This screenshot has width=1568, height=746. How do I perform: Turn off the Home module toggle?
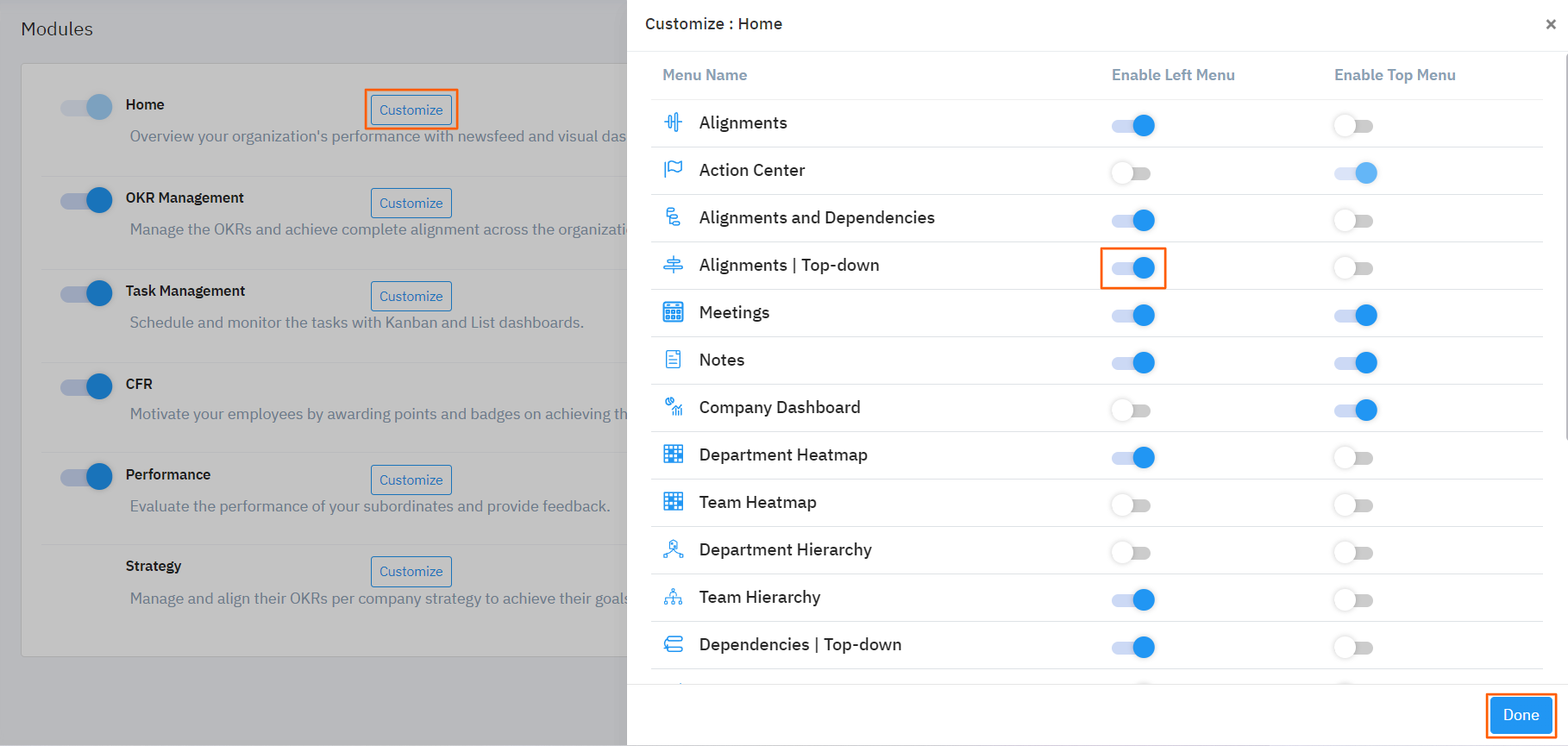click(85, 106)
